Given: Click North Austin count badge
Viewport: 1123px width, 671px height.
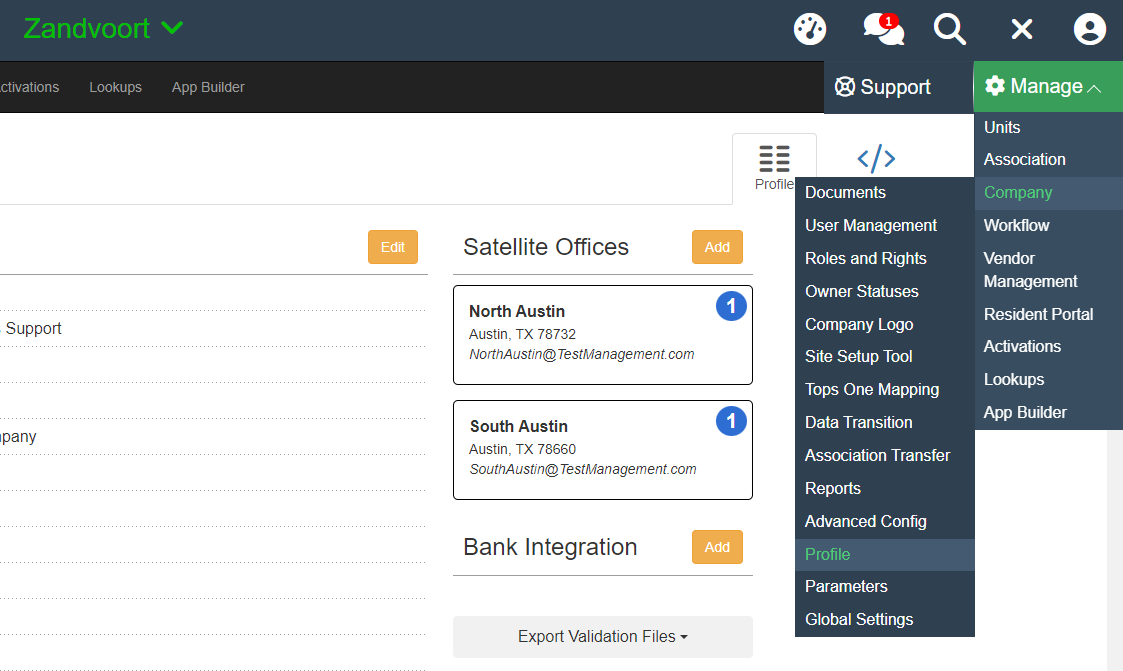Looking at the screenshot, I should (x=731, y=306).
